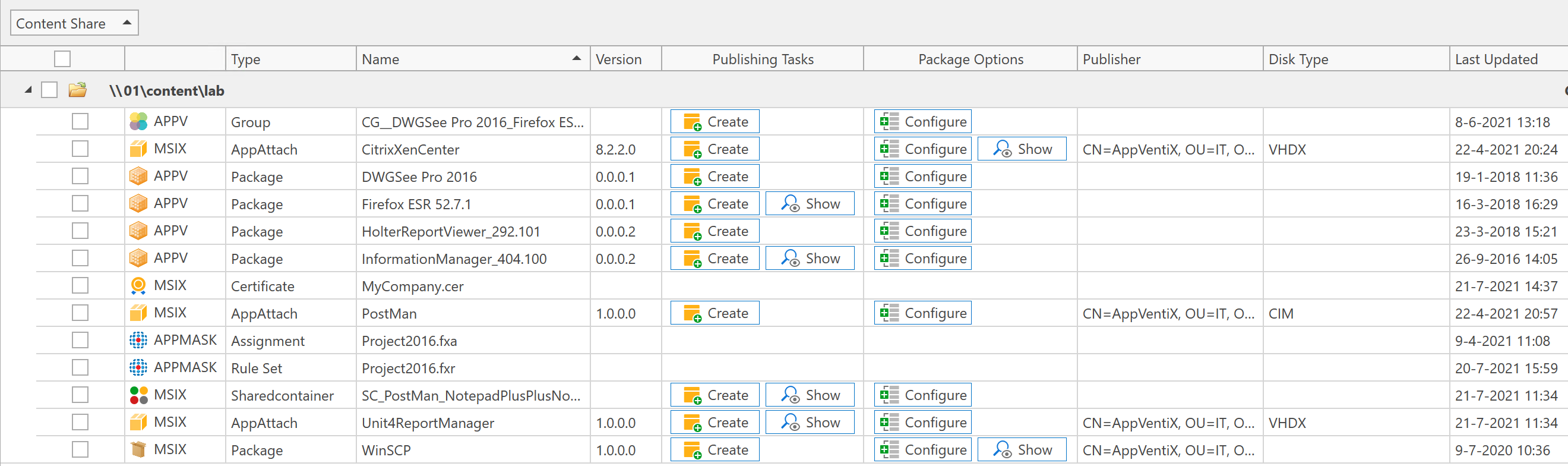Select the checkbox for Firefox ESR 52.7.1
Screen dimensions: 1568x466
tap(80, 203)
